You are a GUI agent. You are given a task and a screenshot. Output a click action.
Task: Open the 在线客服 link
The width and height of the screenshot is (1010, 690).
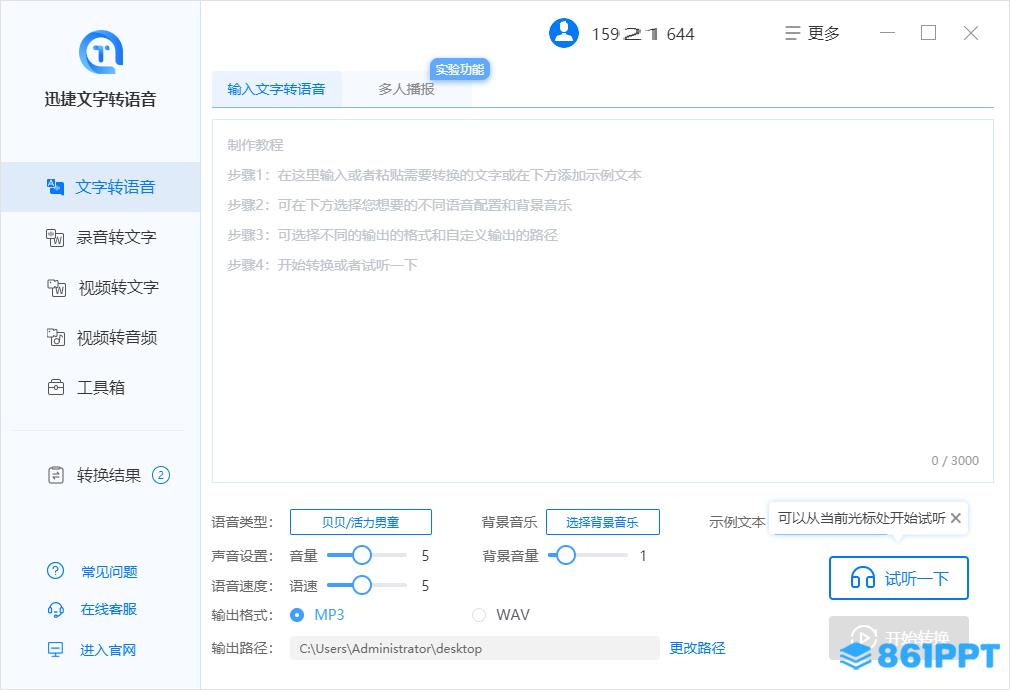tap(109, 609)
